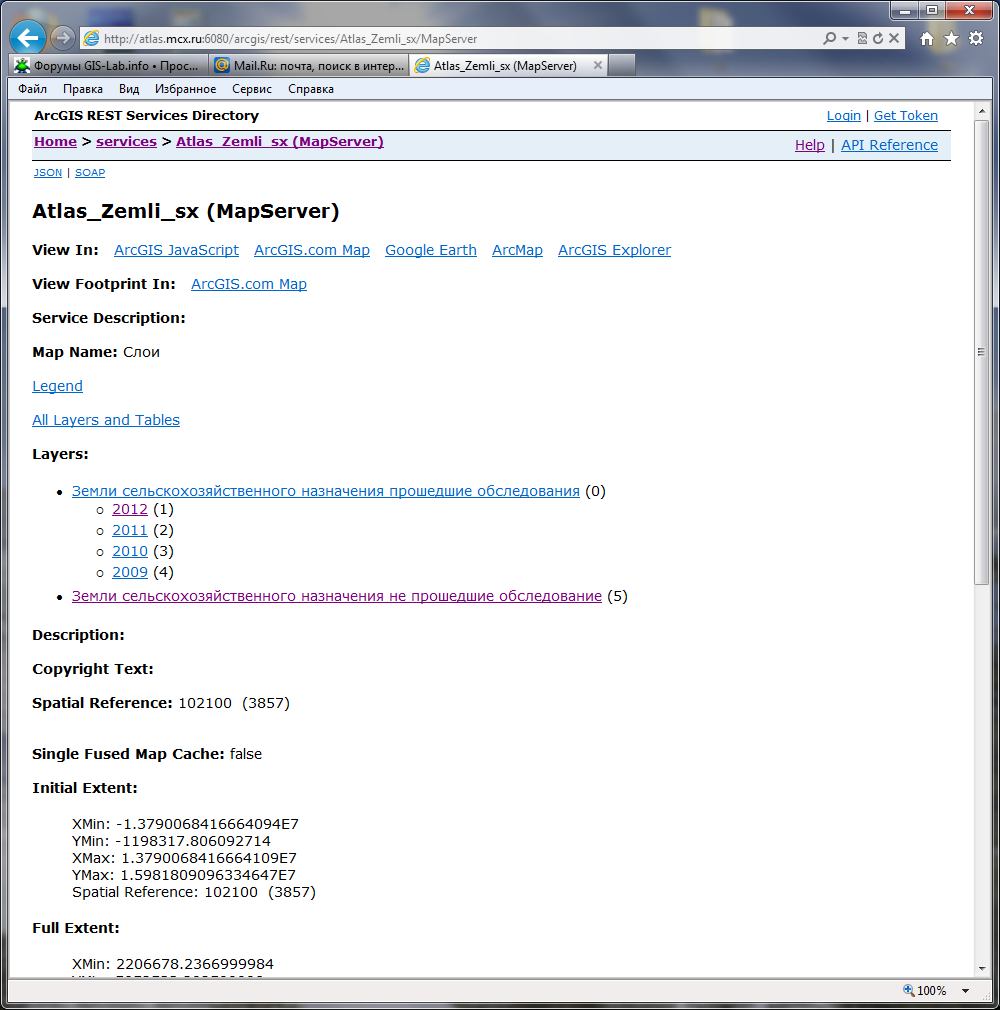
Task: Open the API Reference link
Action: point(889,145)
